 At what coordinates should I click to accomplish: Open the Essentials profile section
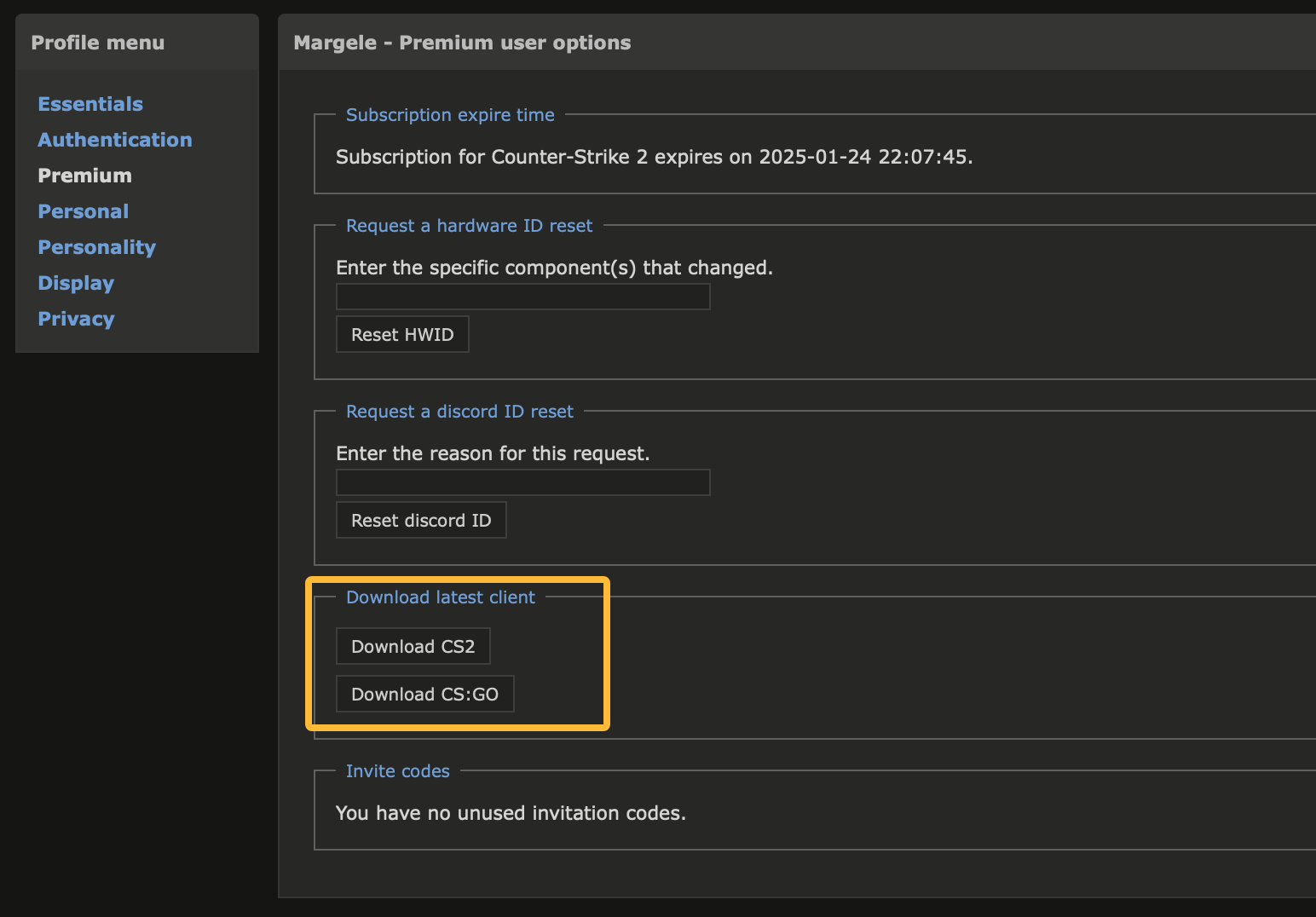click(x=90, y=104)
